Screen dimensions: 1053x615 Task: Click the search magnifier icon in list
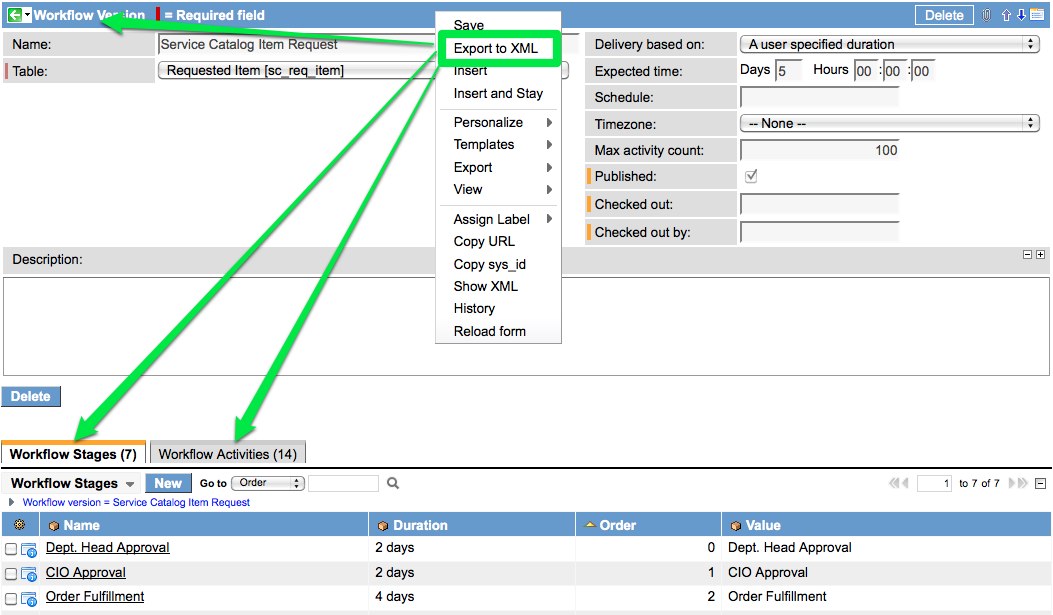click(393, 483)
